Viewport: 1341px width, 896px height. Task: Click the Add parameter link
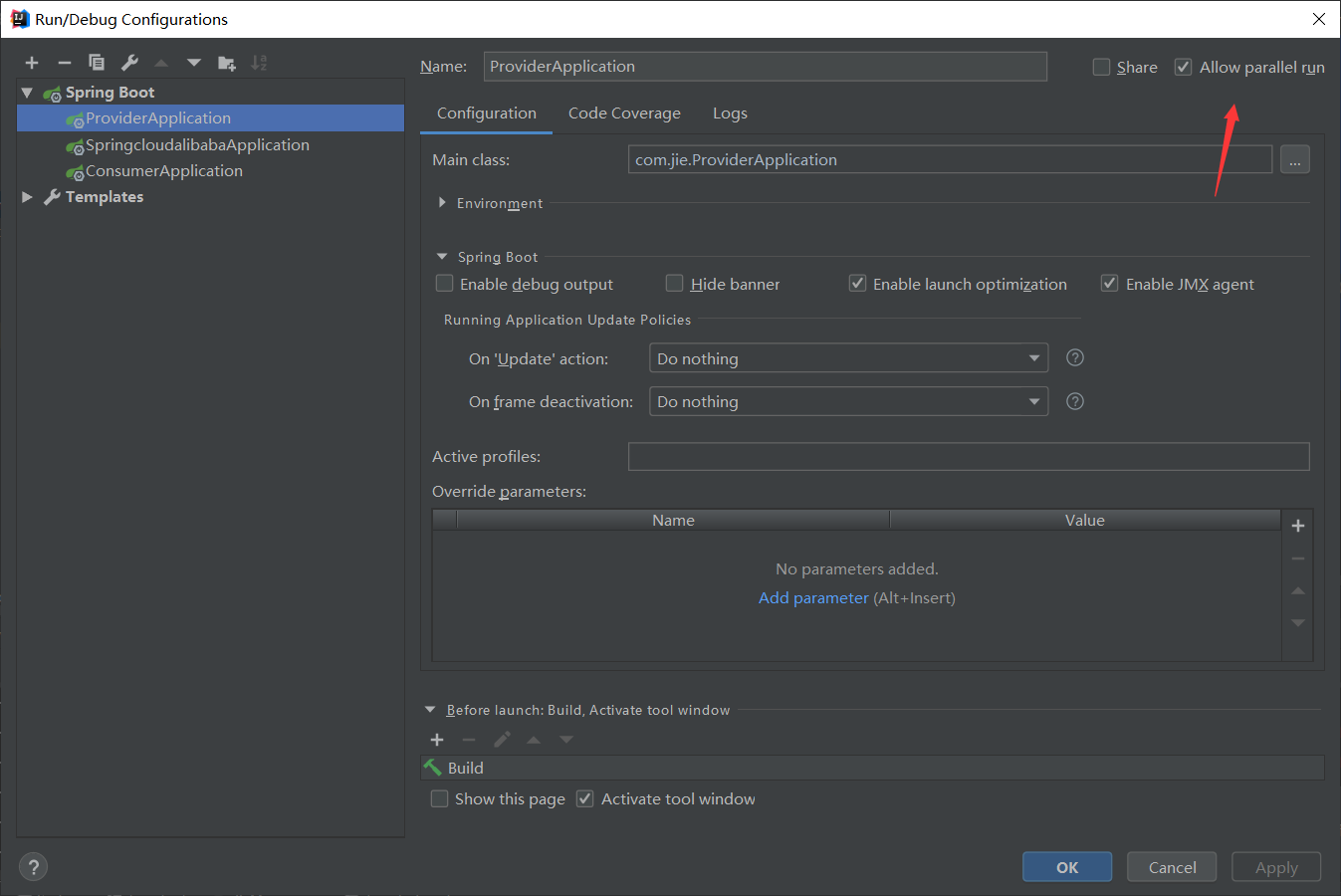813,597
